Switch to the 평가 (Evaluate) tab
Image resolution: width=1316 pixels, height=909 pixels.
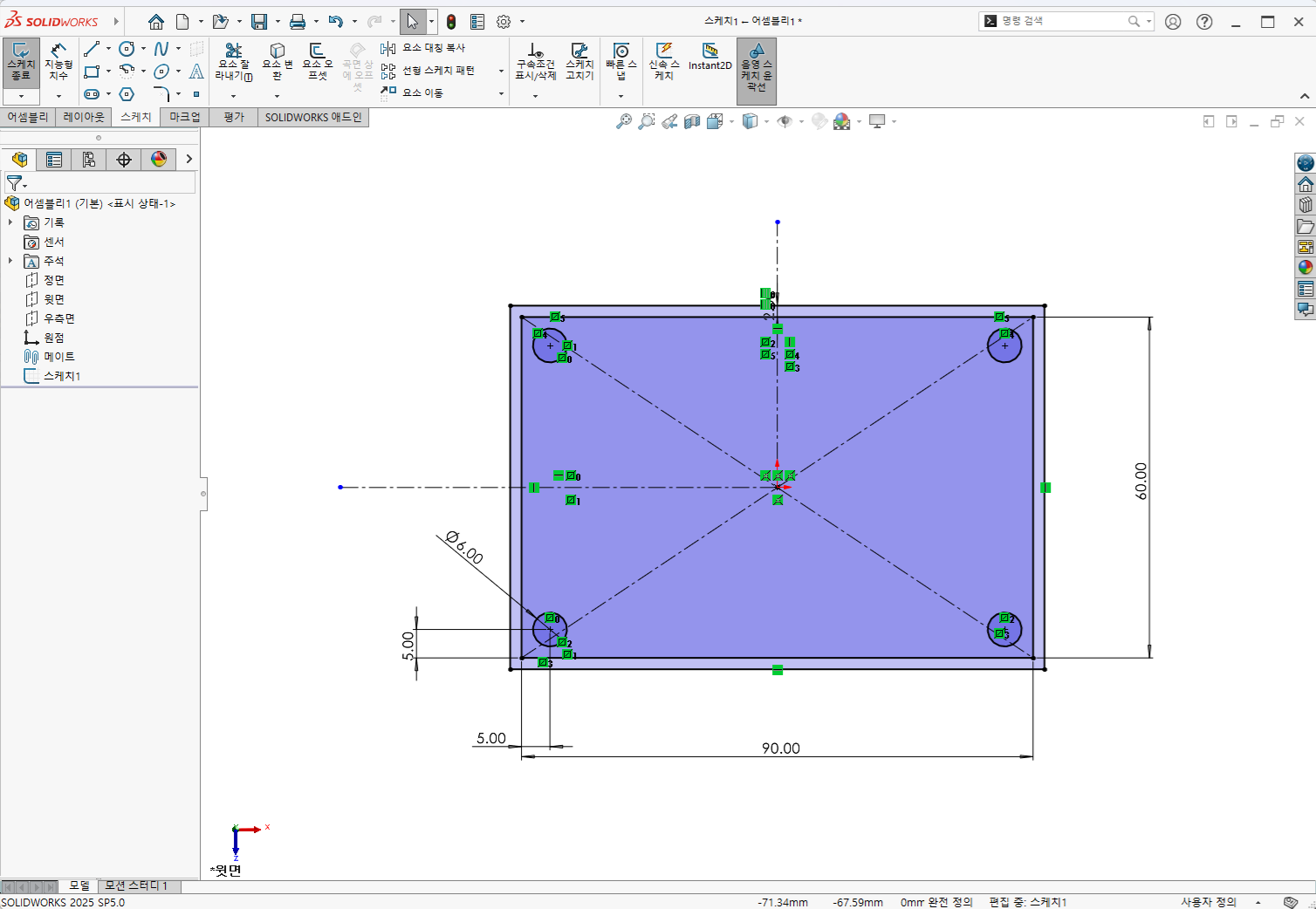pos(234,117)
